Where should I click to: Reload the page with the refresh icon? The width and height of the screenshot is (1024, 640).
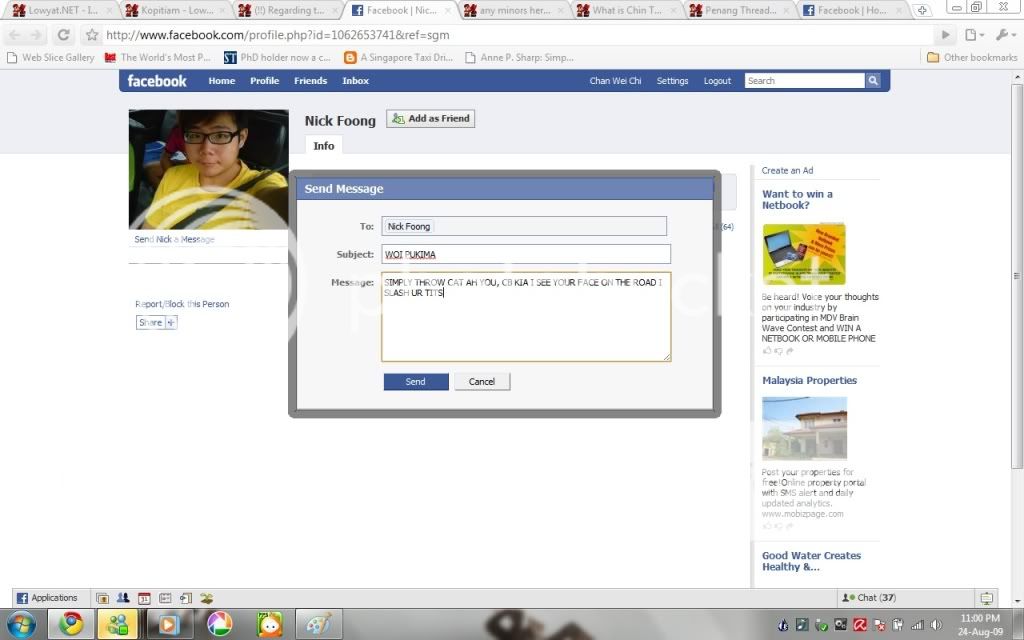point(63,35)
